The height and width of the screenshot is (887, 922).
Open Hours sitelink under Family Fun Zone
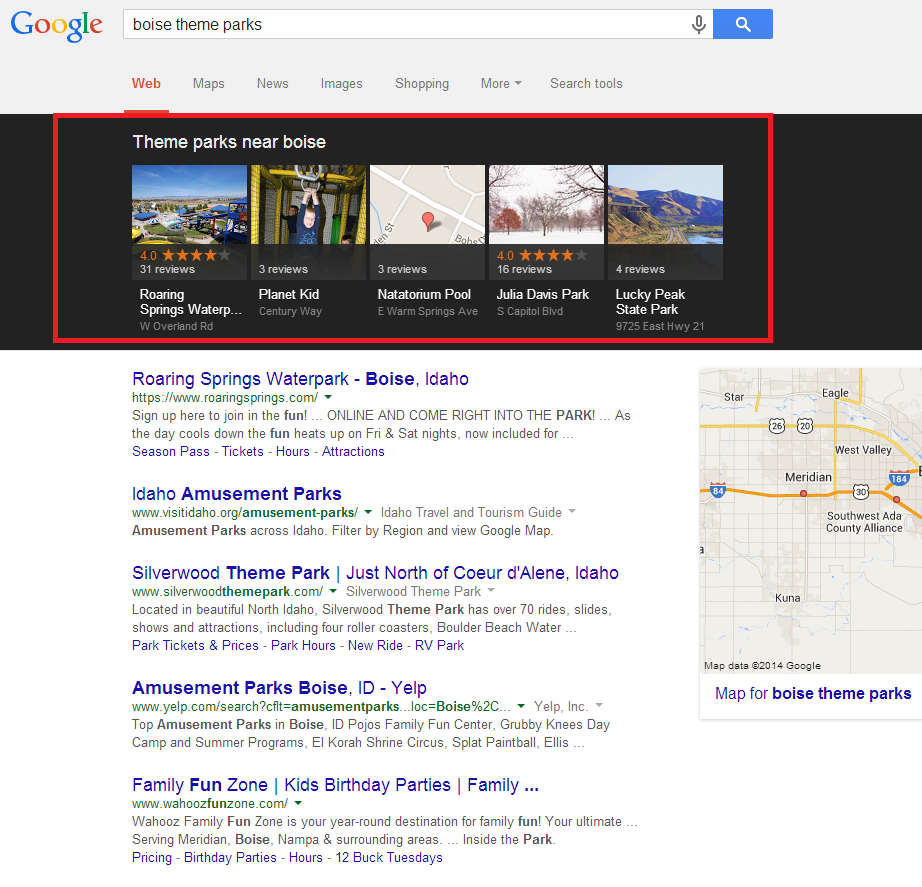tap(306, 858)
